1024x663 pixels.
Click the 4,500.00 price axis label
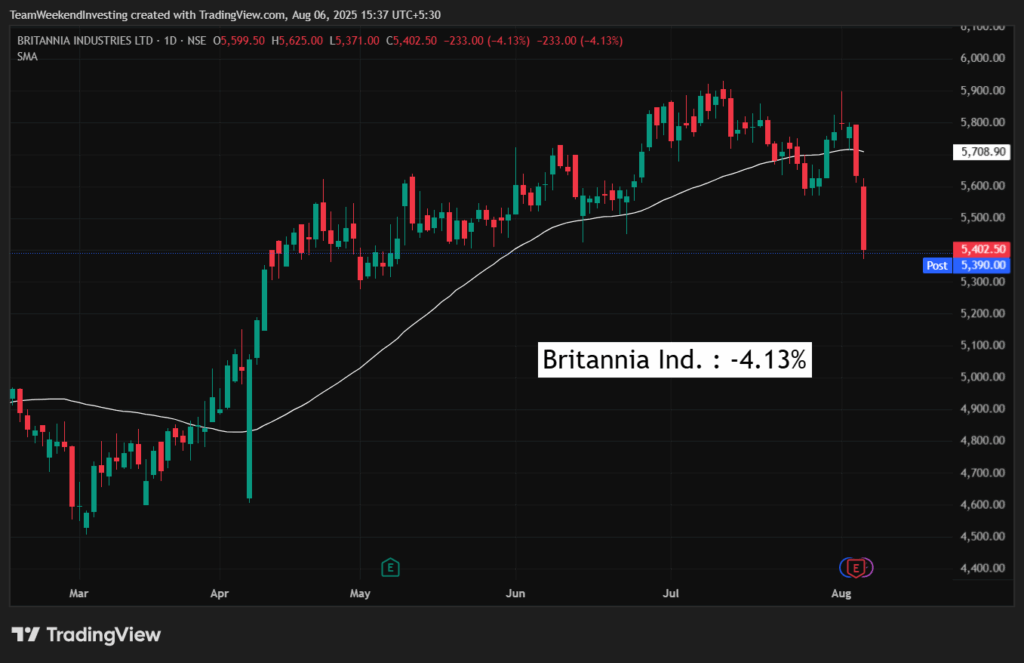coord(982,536)
